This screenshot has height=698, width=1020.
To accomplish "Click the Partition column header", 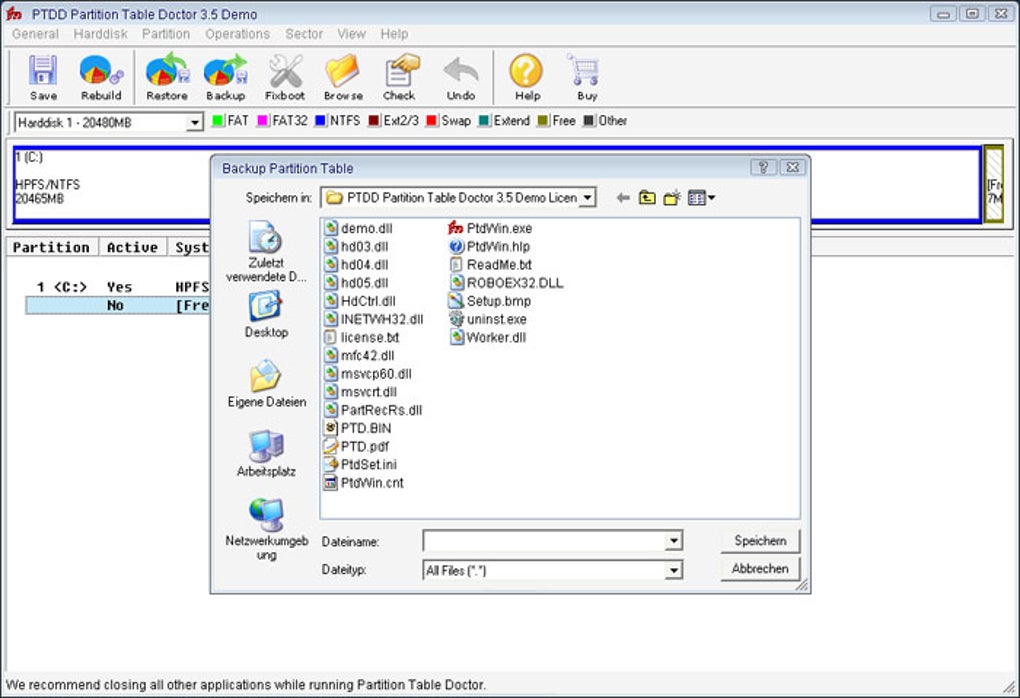I will click(51, 247).
